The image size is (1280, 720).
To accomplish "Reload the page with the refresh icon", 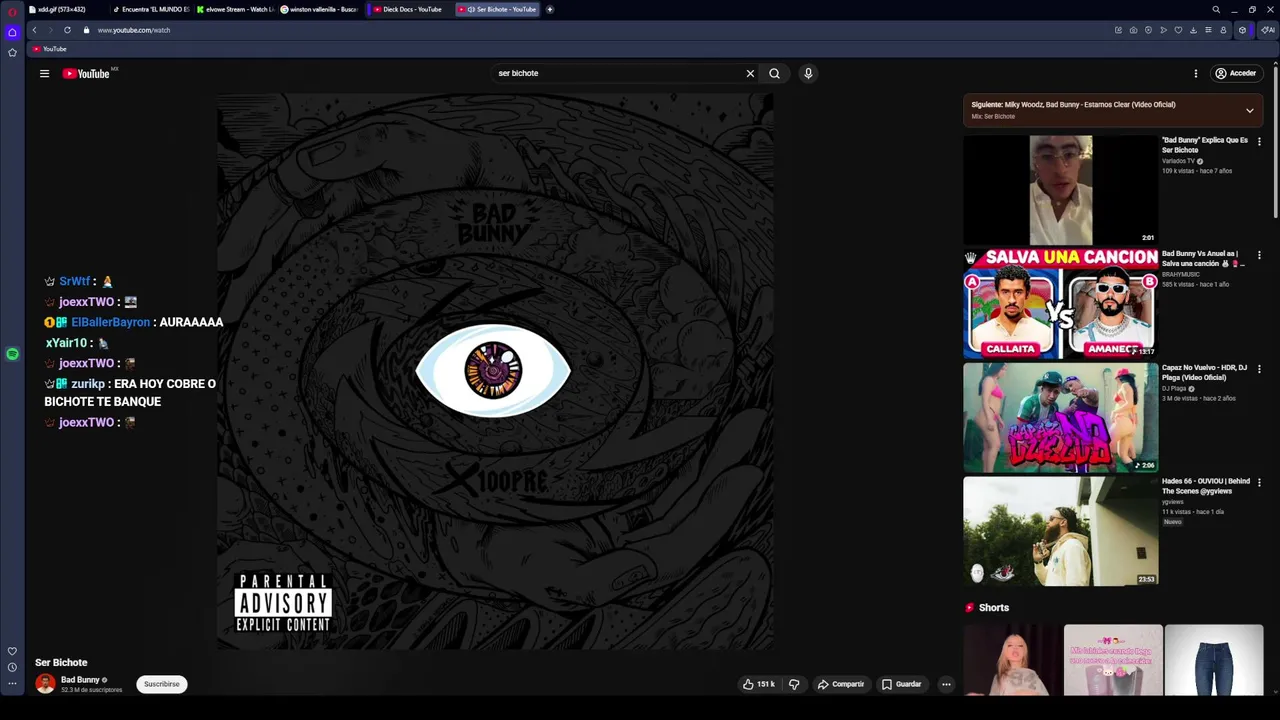I will point(67,30).
